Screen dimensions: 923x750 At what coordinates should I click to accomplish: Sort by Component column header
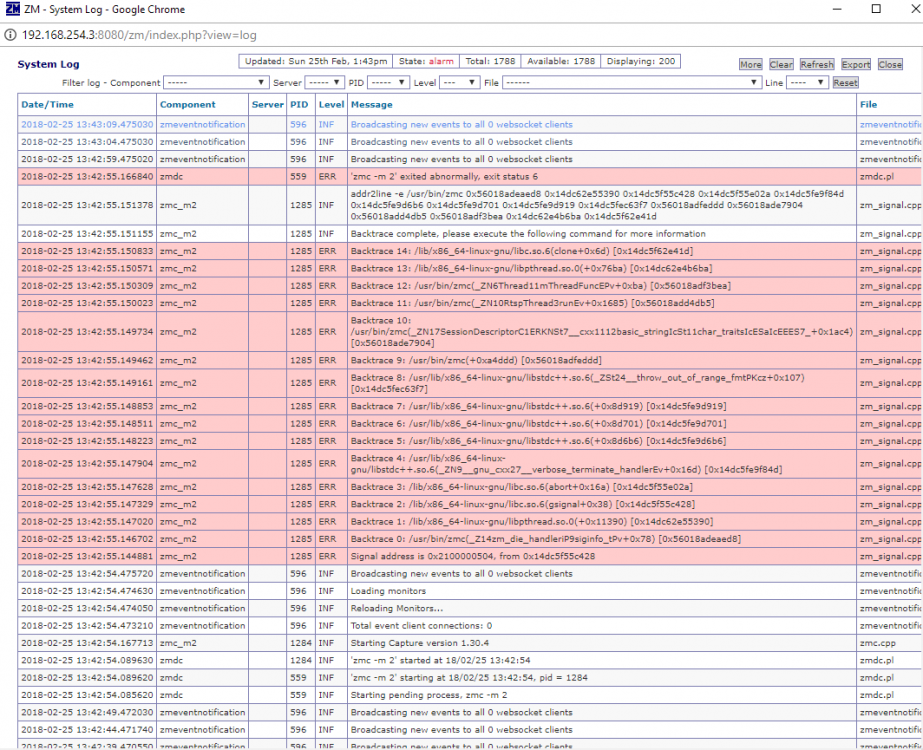(x=188, y=105)
